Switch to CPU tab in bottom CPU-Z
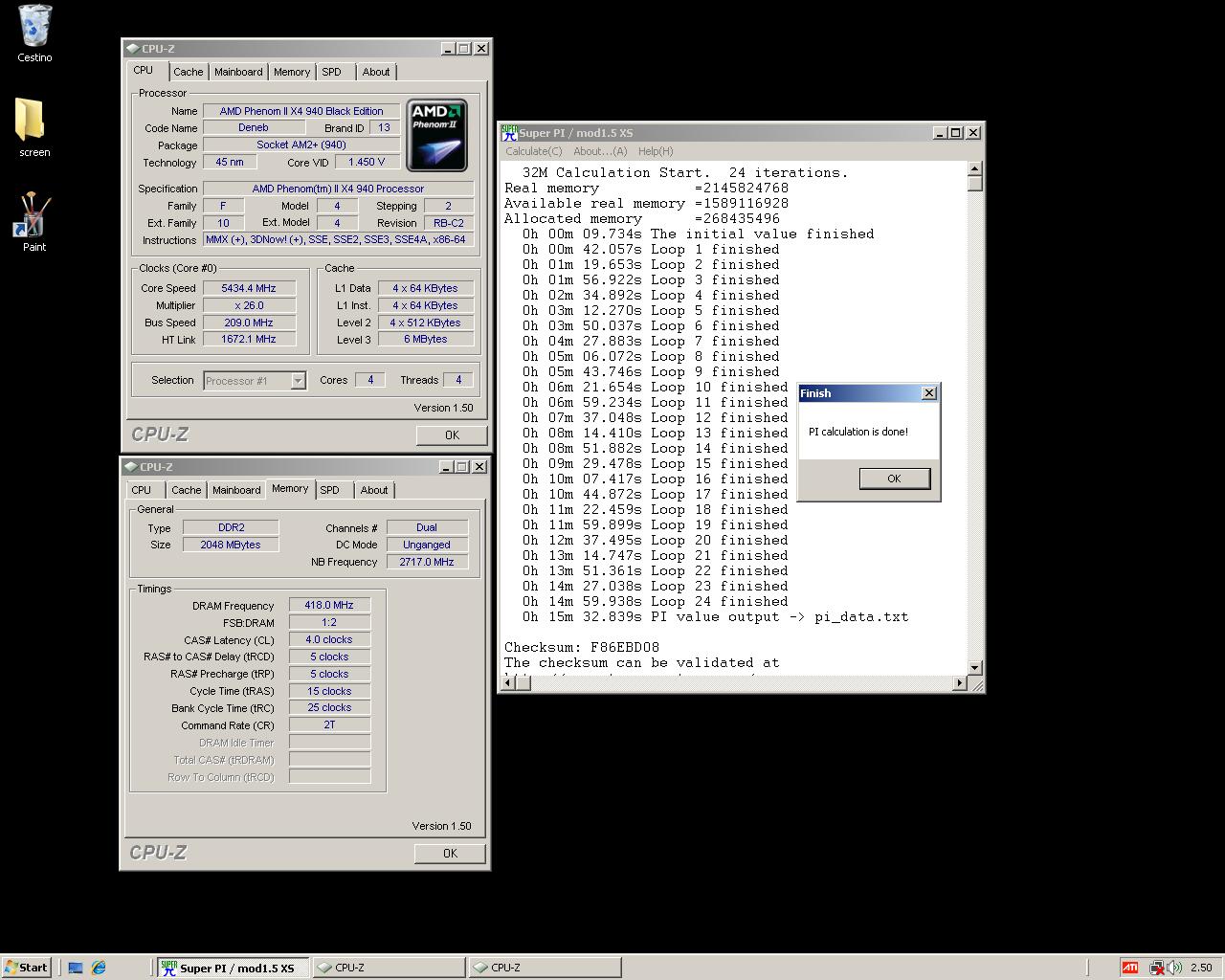 [142, 490]
